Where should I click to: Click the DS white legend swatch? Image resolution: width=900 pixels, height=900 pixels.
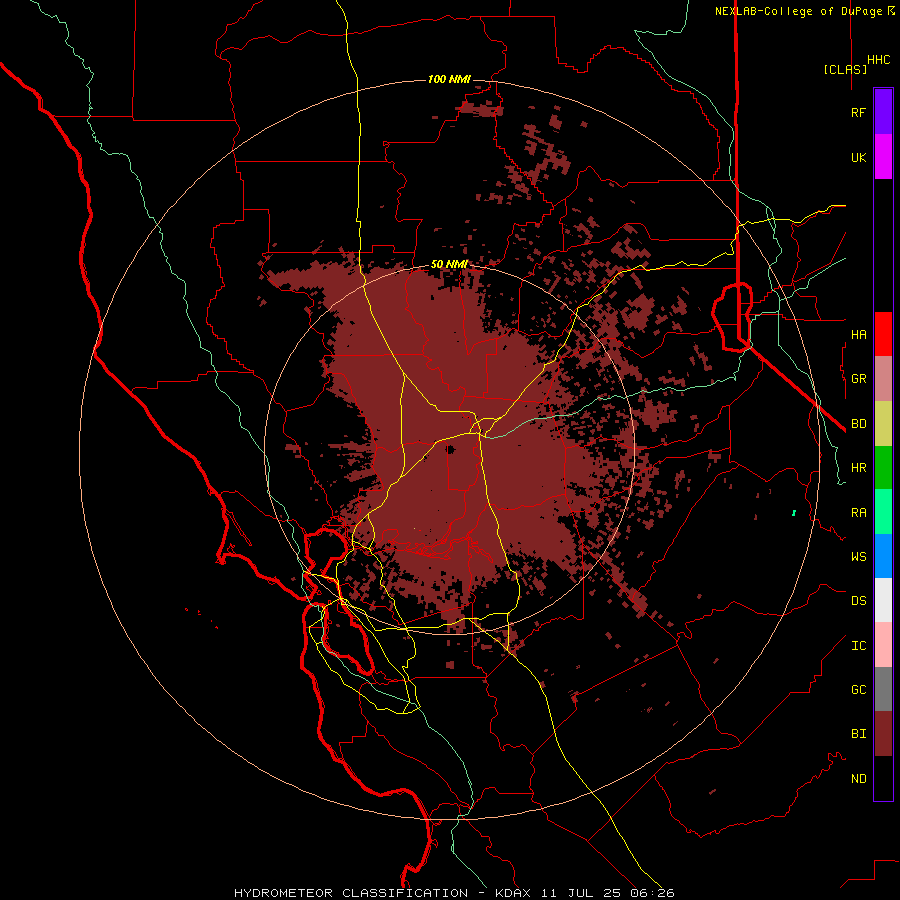[883, 600]
